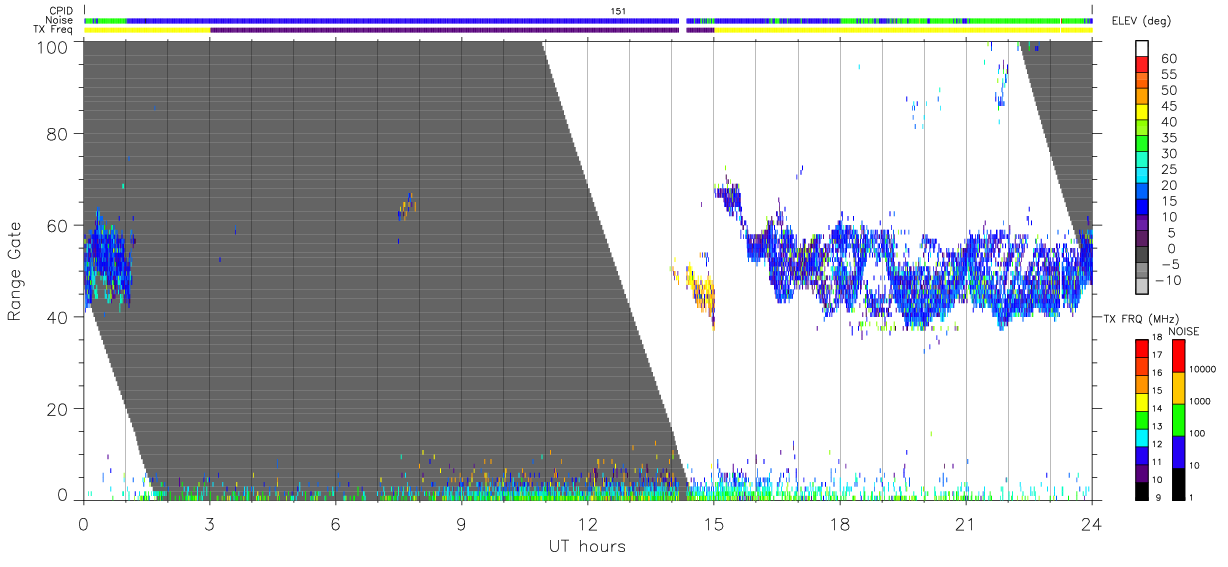Click the 'Range Gate' y-axis title
The height and width of the screenshot is (567, 1228).
14,271
